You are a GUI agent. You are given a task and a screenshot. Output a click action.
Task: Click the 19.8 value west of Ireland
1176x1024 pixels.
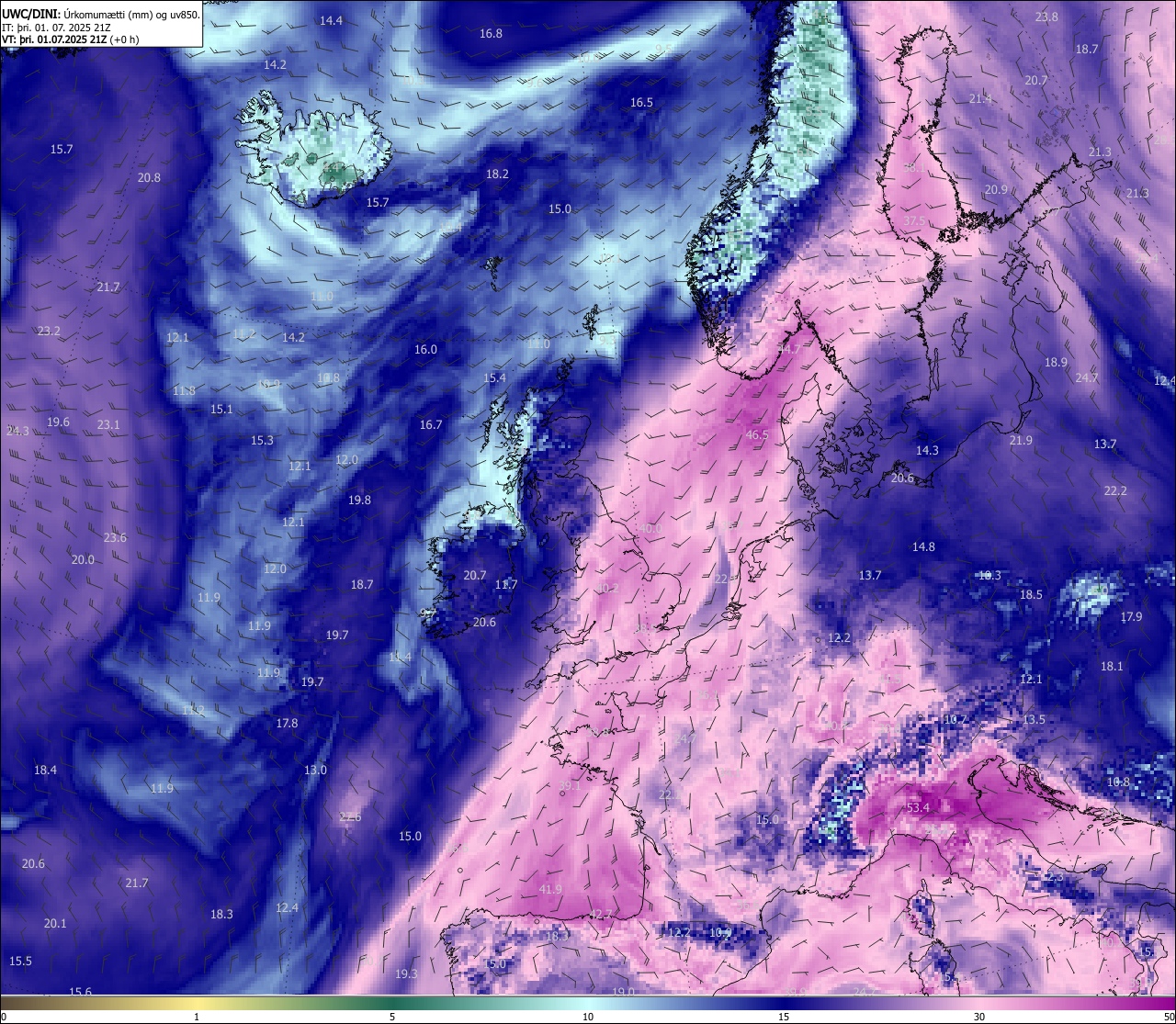point(359,500)
